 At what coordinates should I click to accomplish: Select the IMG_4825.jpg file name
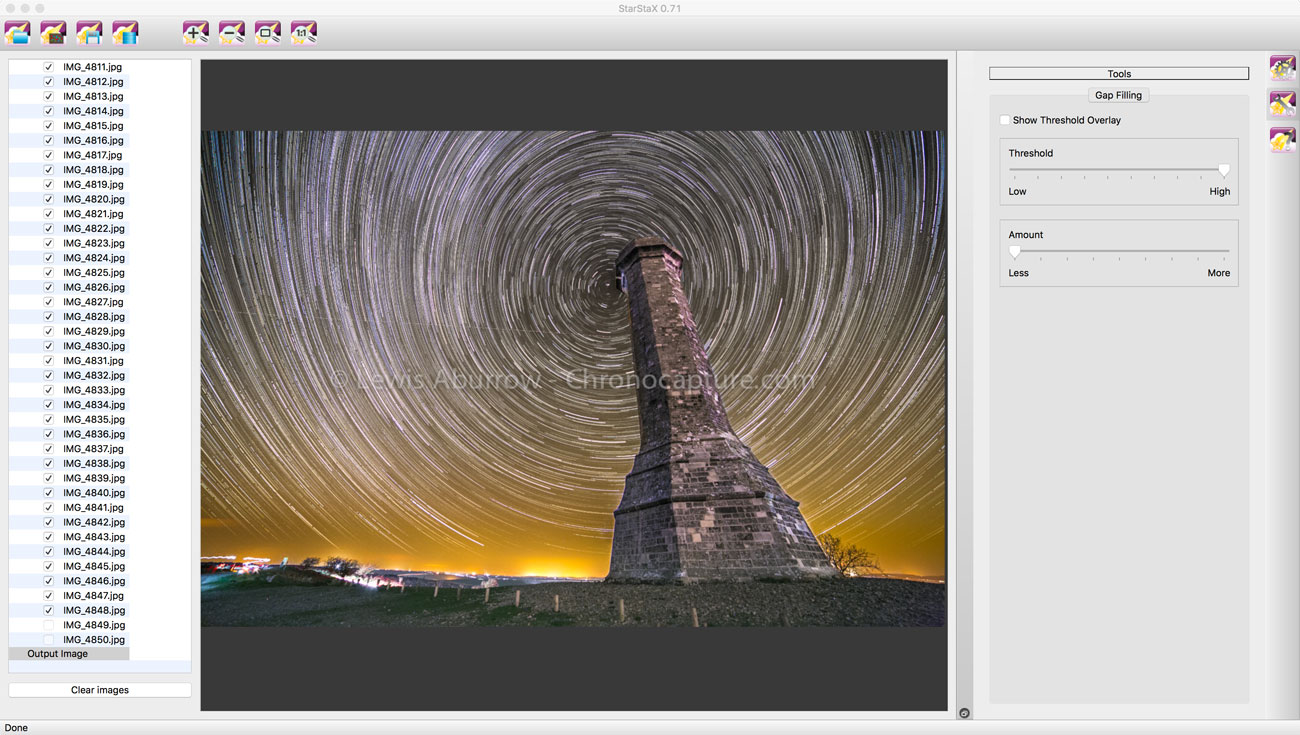coord(94,273)
